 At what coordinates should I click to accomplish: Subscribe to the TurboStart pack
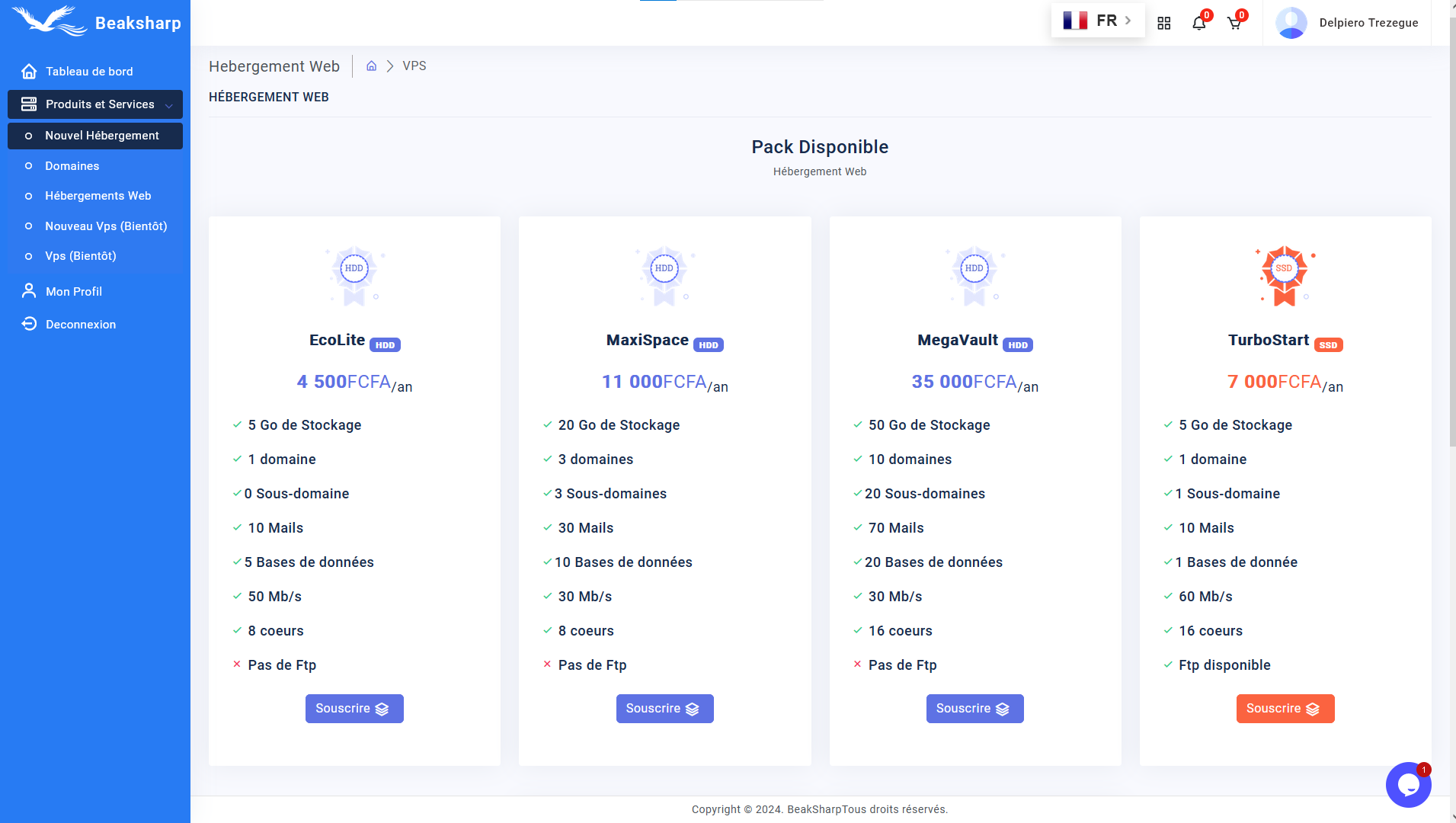1285,709
